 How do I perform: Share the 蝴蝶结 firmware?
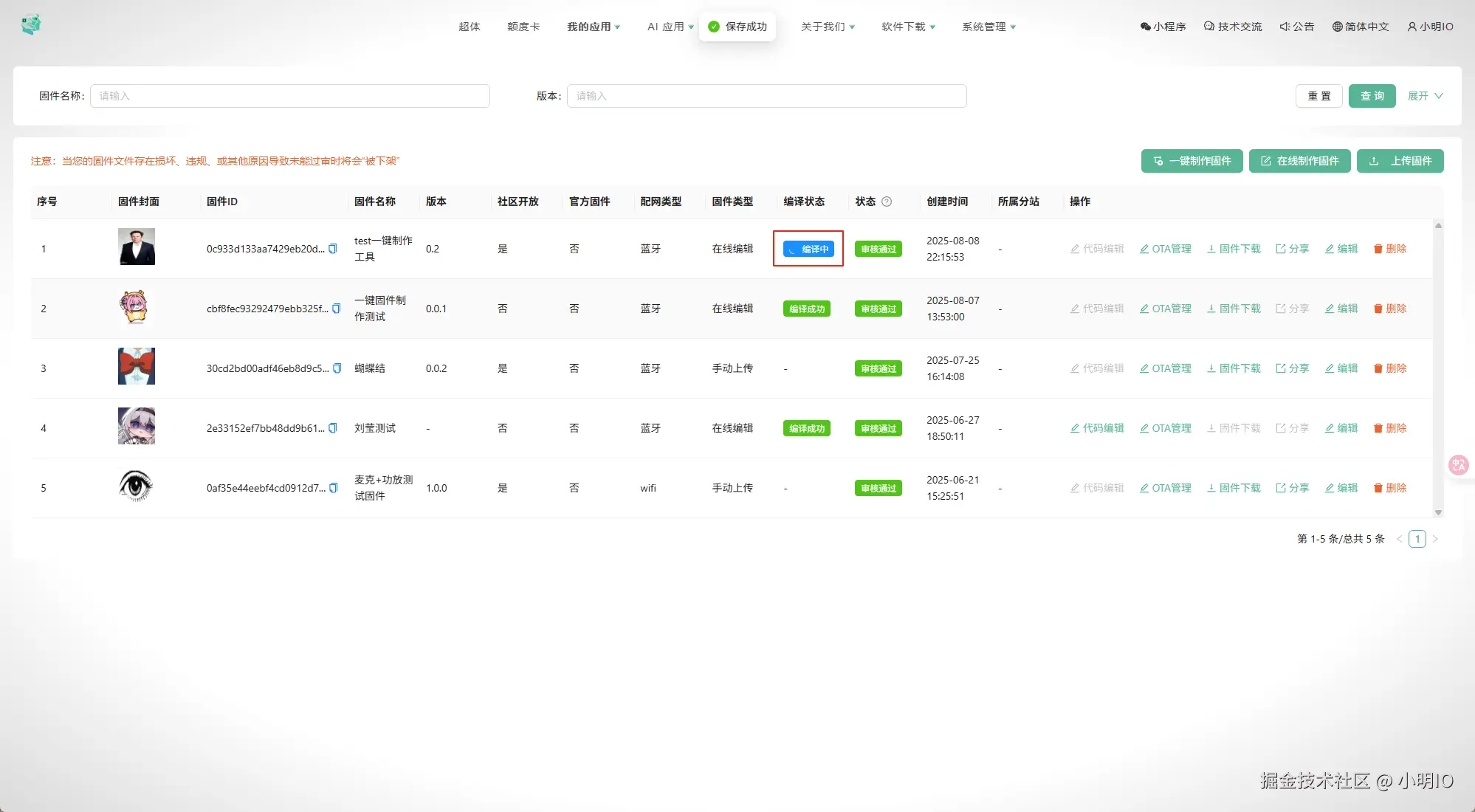pyautogui.click(x=1292, y=368)
